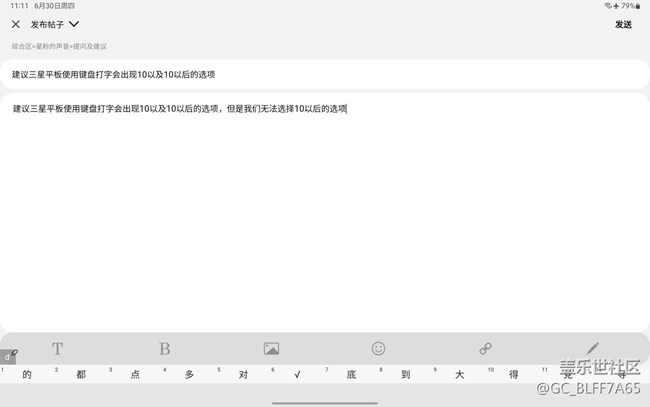Open the 综合区>星粉的声音>提问及建议 category path
This screenshot has height=407, width=650.
[59, 46]
